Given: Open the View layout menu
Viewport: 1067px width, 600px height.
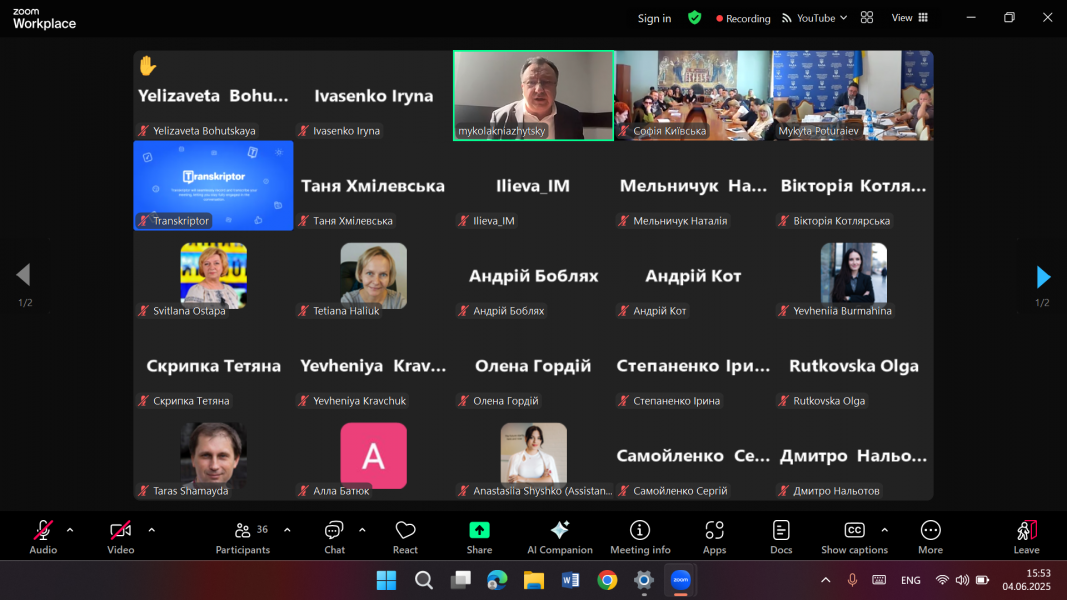Looking at the screenshot, I should tap(909, 18).
